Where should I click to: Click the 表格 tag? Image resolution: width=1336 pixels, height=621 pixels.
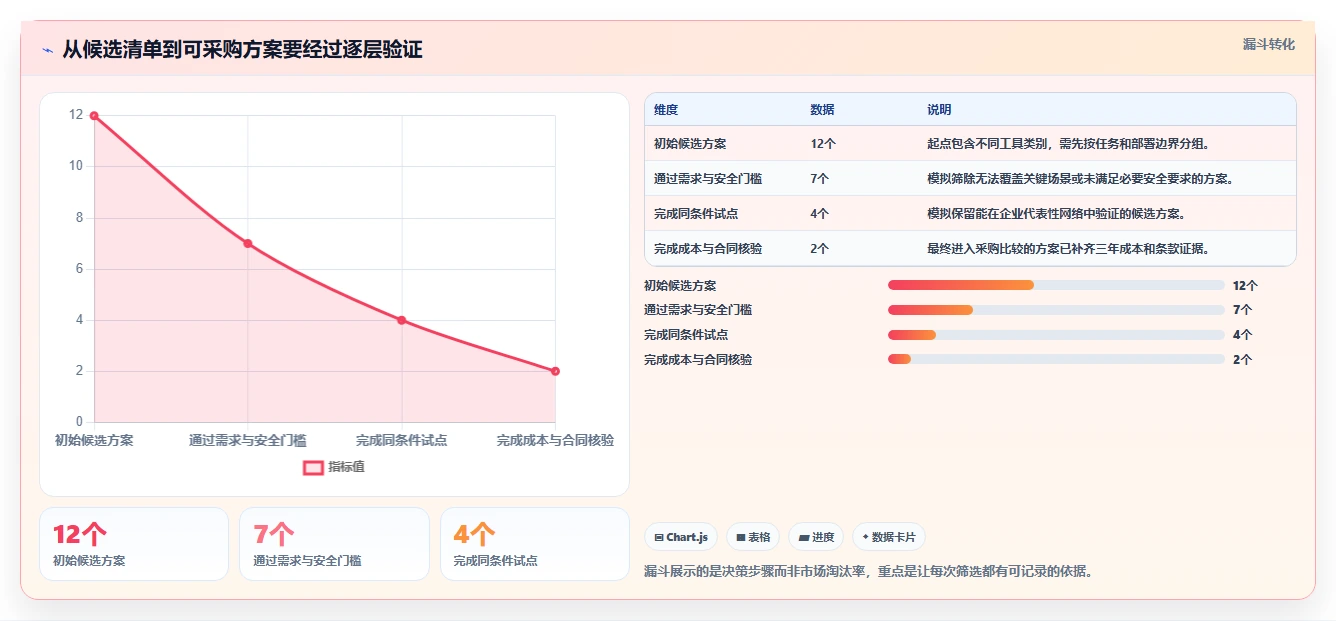(753, 537)
